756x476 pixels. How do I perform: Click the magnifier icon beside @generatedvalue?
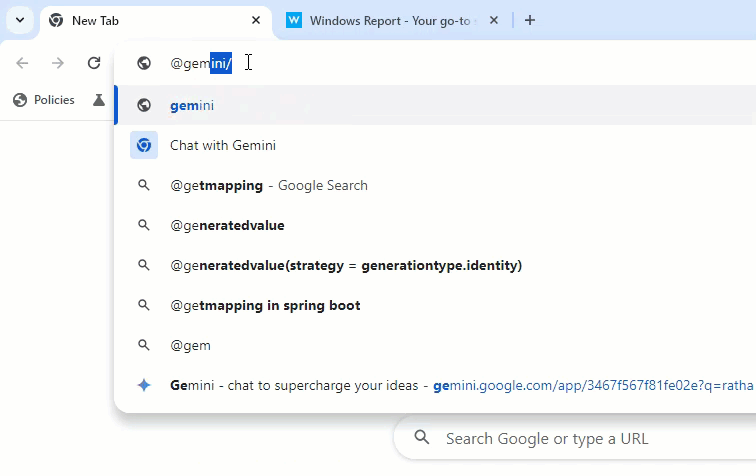(144, 225)
